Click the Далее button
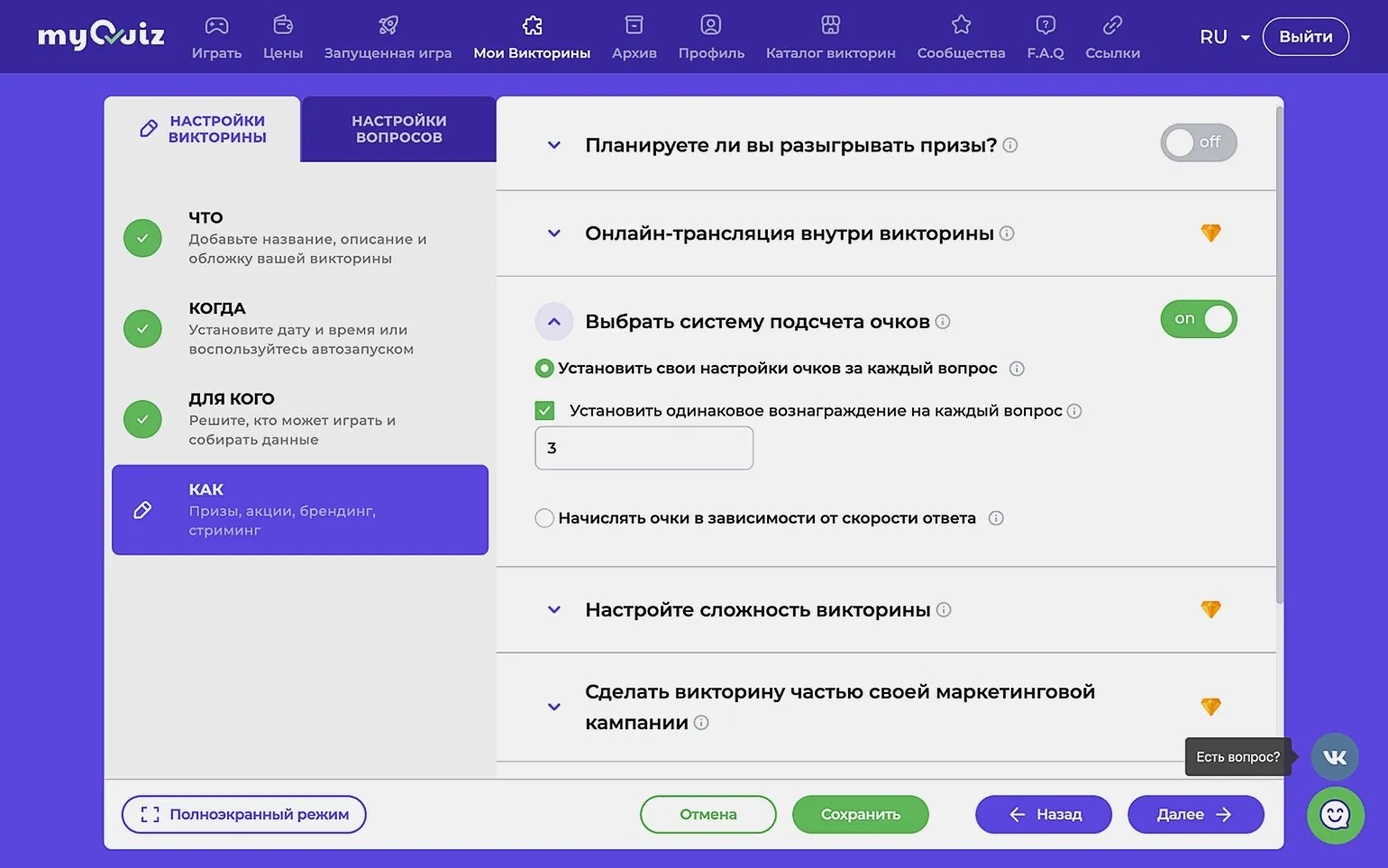Screen dimensions: 1388x868 tap(1194, 815)
